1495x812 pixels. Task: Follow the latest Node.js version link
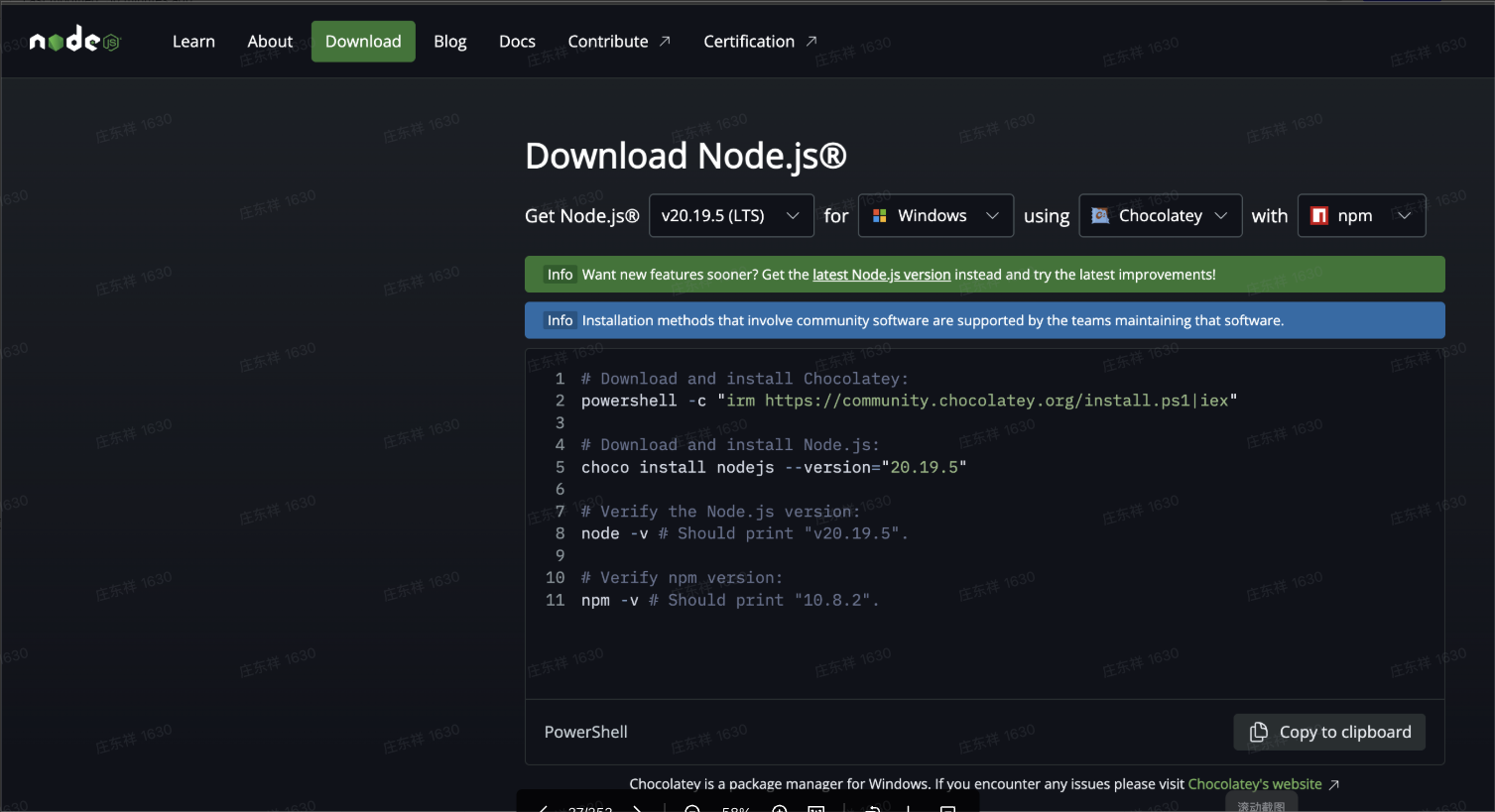(x=881, y=275)
